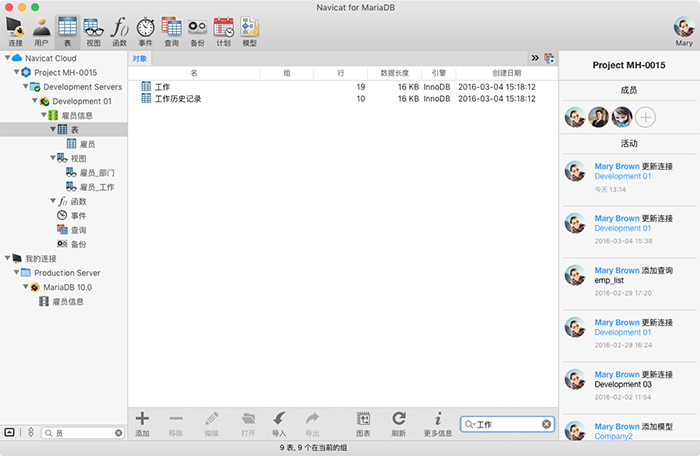Click Mary Brown in the emp_list activity
700x456 pixels.
click(x=617, y=270)
